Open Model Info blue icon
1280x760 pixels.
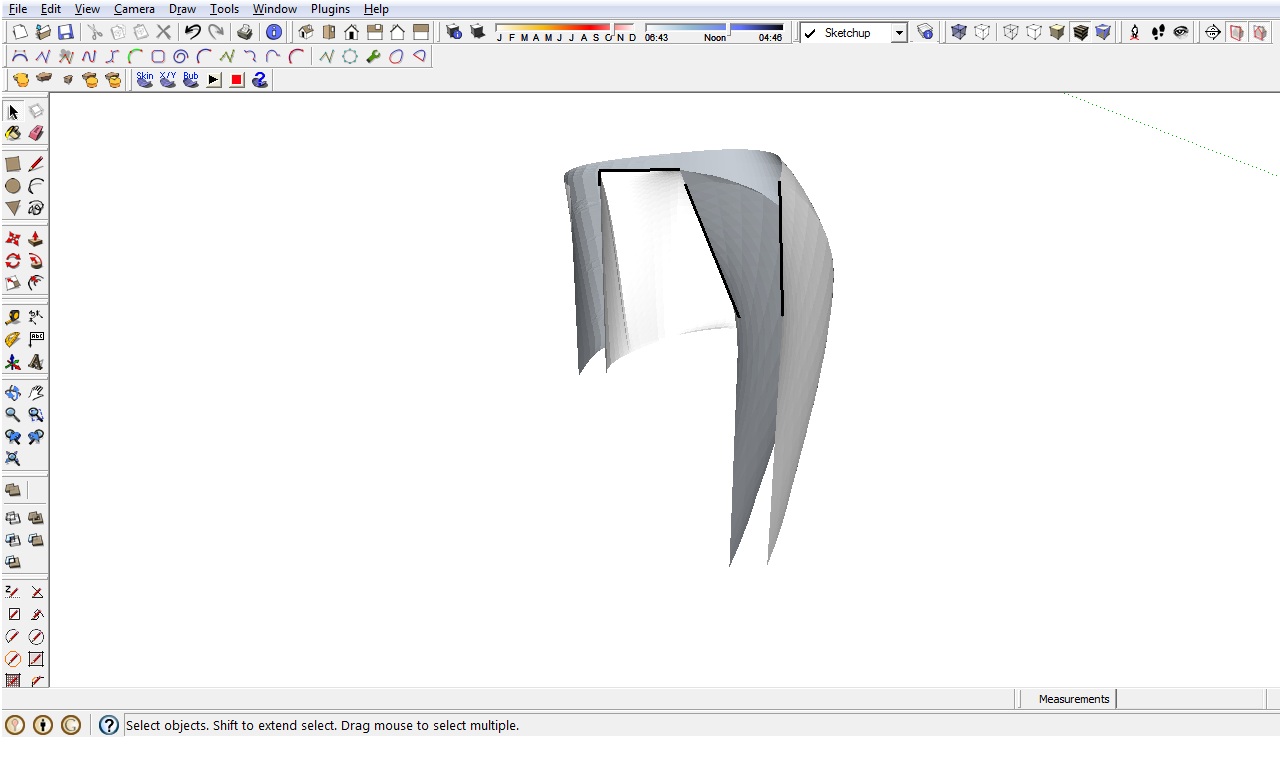point(274,32)
